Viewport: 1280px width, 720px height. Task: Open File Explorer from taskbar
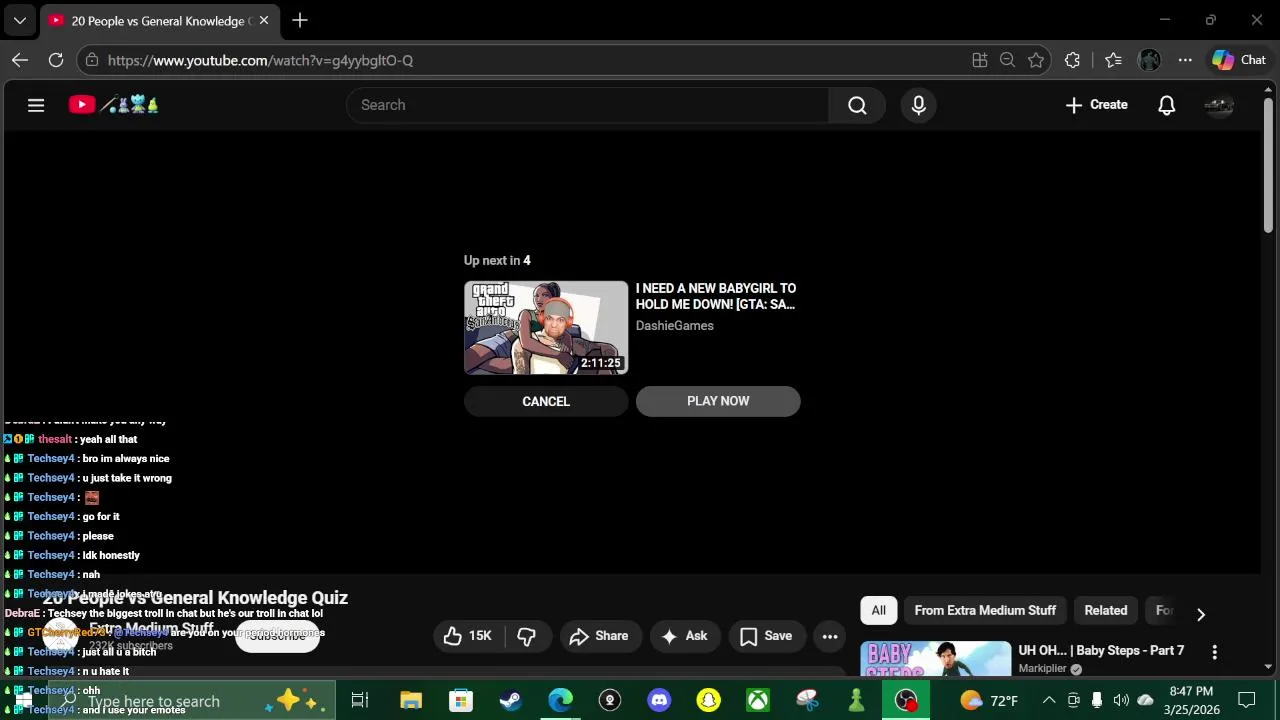click(x=411, y=700)
